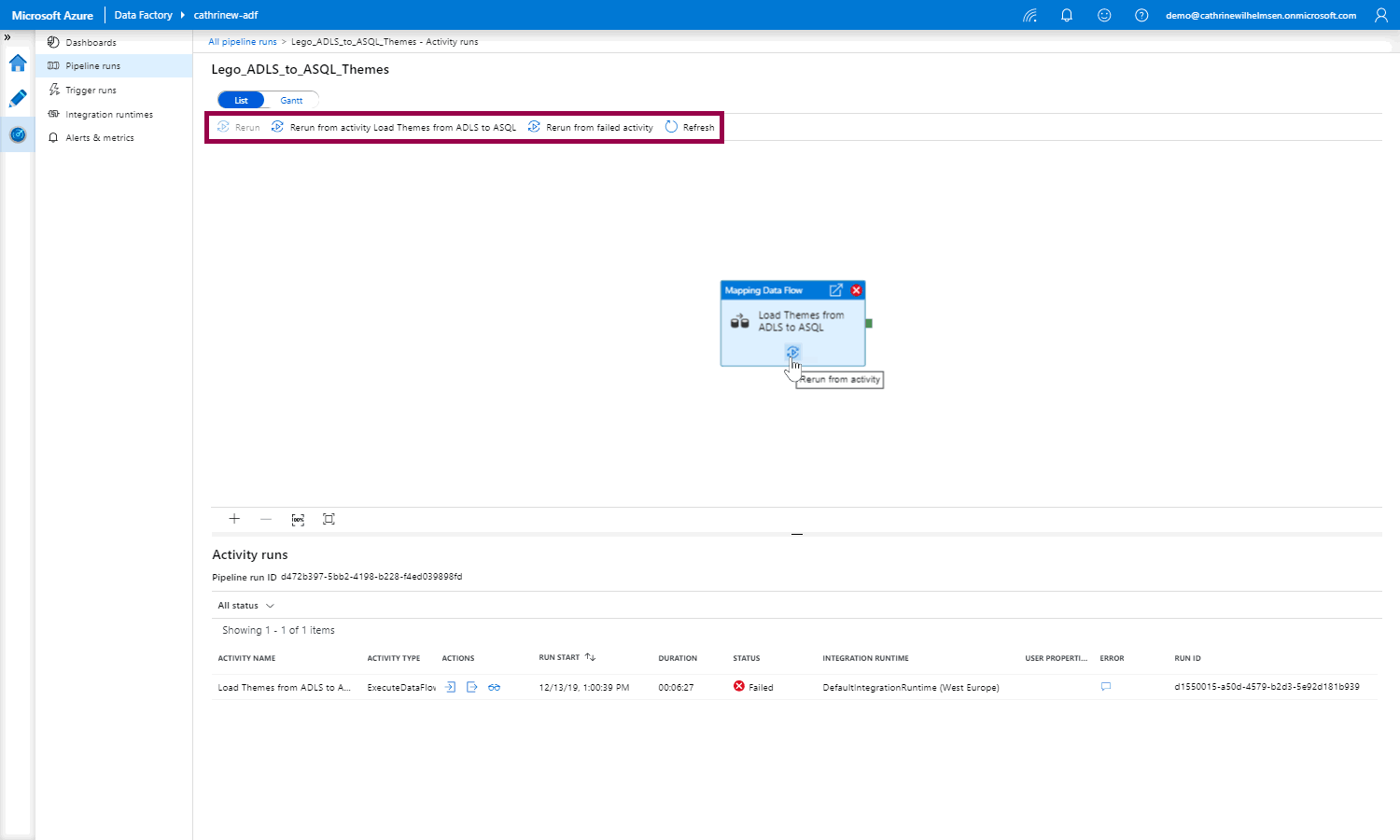1400x840 pixels.
Task: Click the notifications bell icon
Action: [x=1067, y=15]
